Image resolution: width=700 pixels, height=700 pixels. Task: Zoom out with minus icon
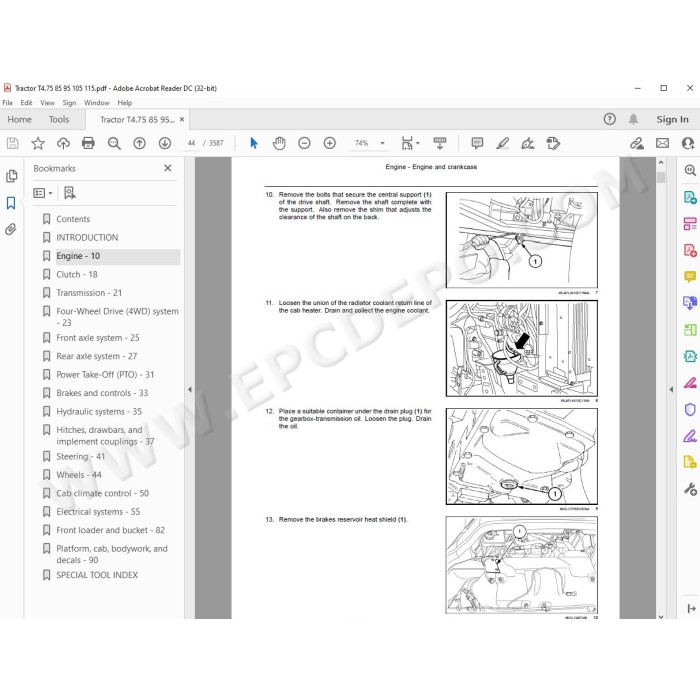[304, 143]
